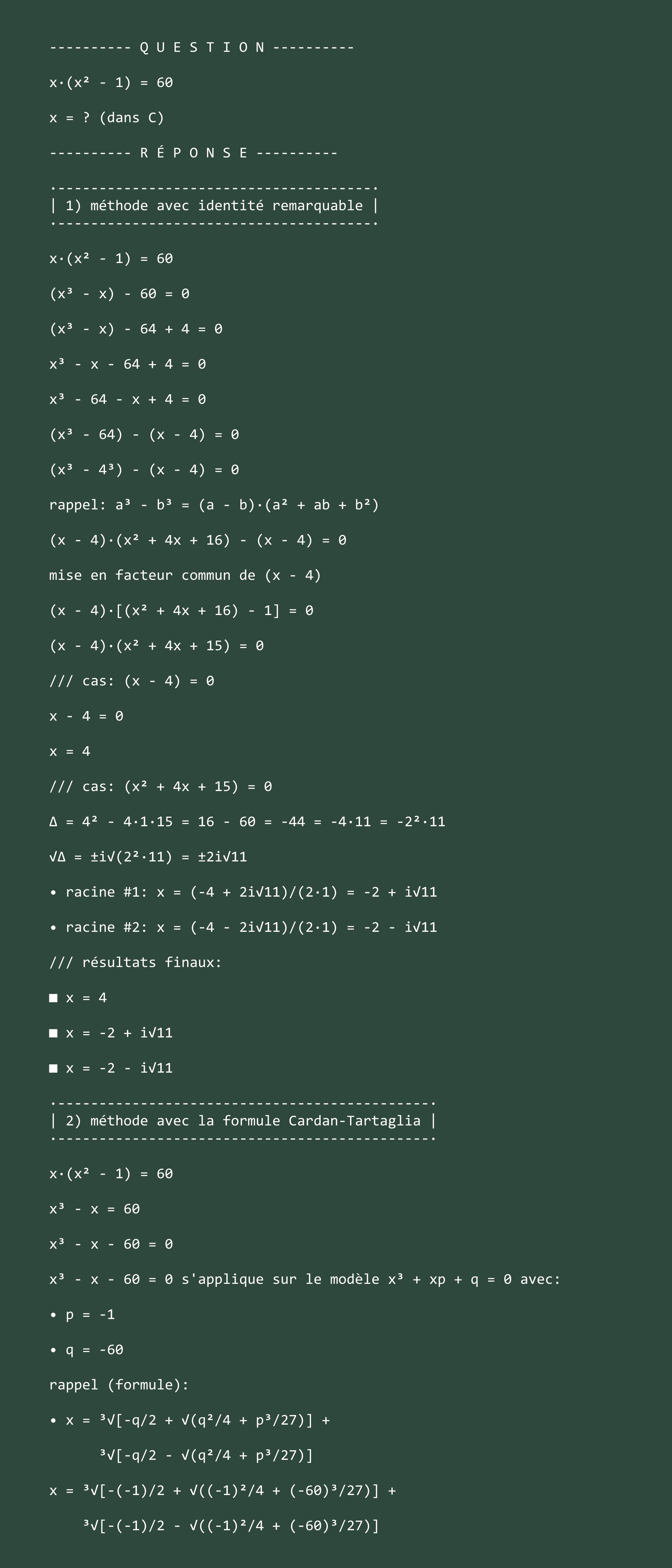Click the '1) méthode avec identité remarquable' title
Screen dimensions: 672x1568
(x=214, y=206)
